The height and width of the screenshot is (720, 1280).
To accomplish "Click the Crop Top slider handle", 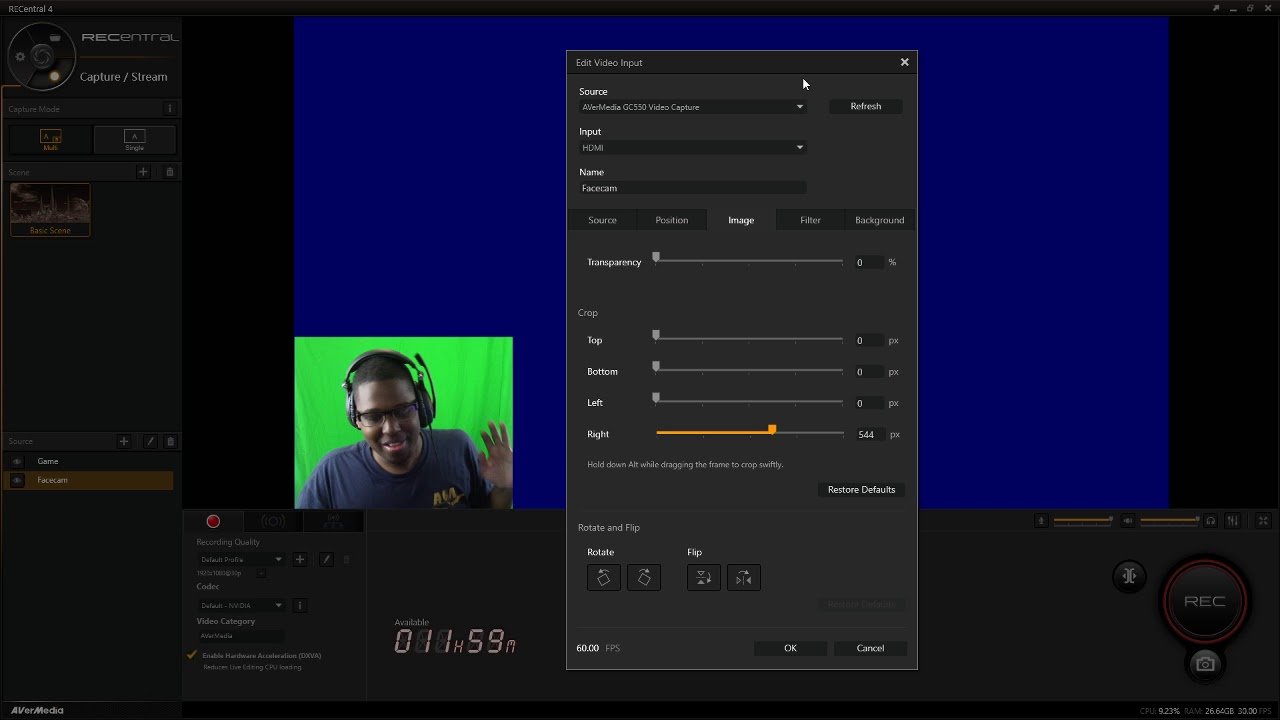I will pos(656,336).
